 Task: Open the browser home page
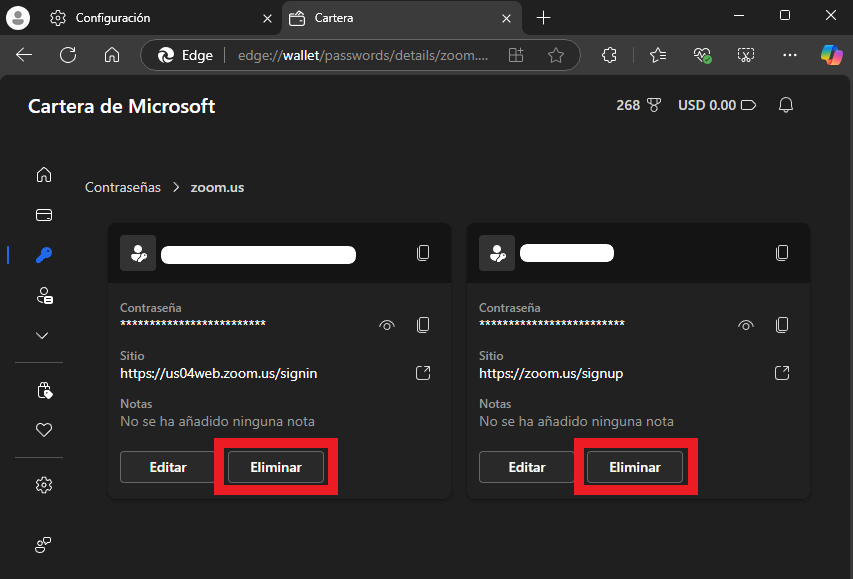(x=112, y=55)
